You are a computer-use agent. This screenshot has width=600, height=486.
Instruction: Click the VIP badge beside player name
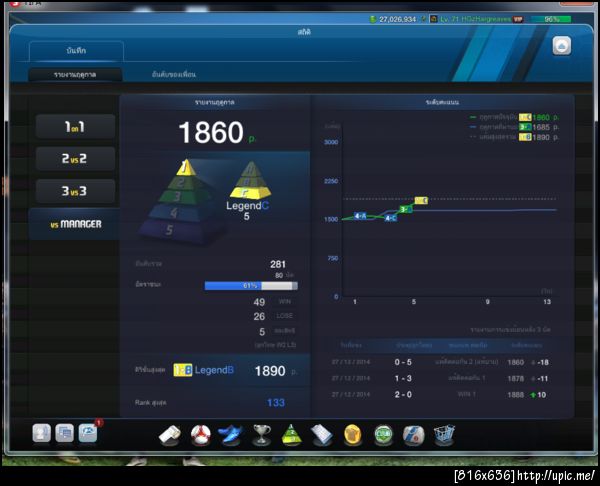518,19
